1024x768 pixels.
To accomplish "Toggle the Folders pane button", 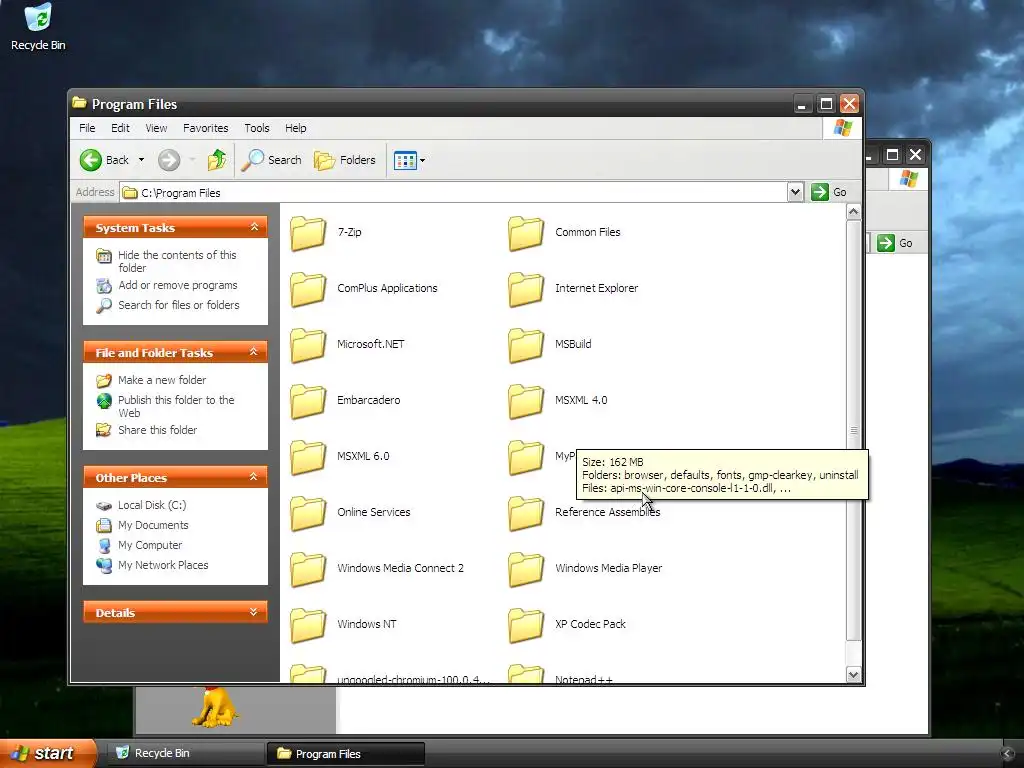I will click(345, 160).
